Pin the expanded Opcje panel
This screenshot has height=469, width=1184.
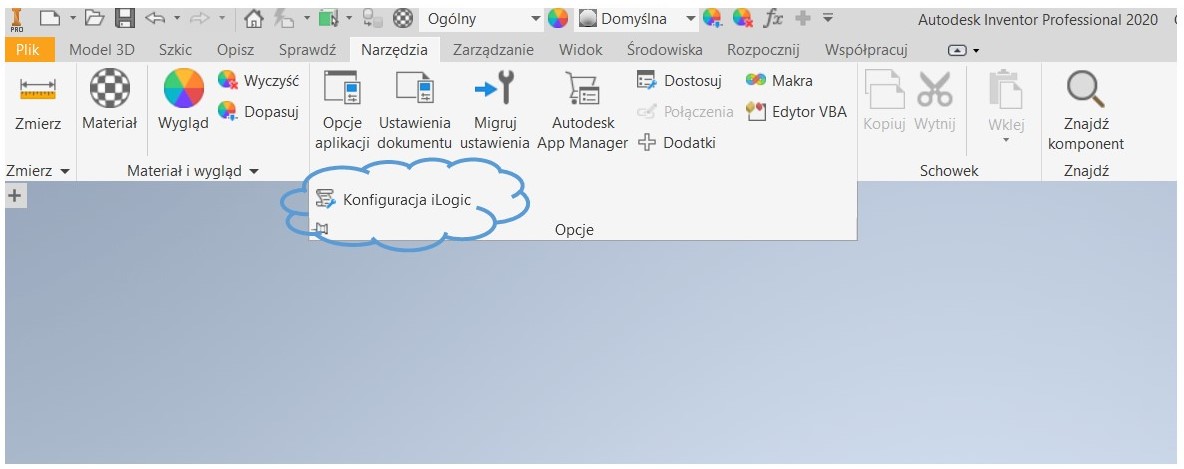click(x=320, y=230)
